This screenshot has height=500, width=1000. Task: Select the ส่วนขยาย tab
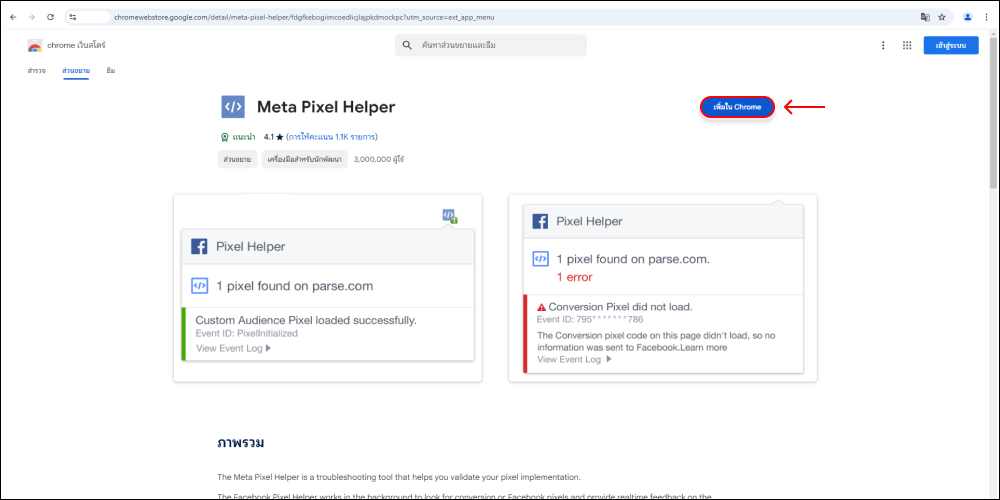(76, 70)
